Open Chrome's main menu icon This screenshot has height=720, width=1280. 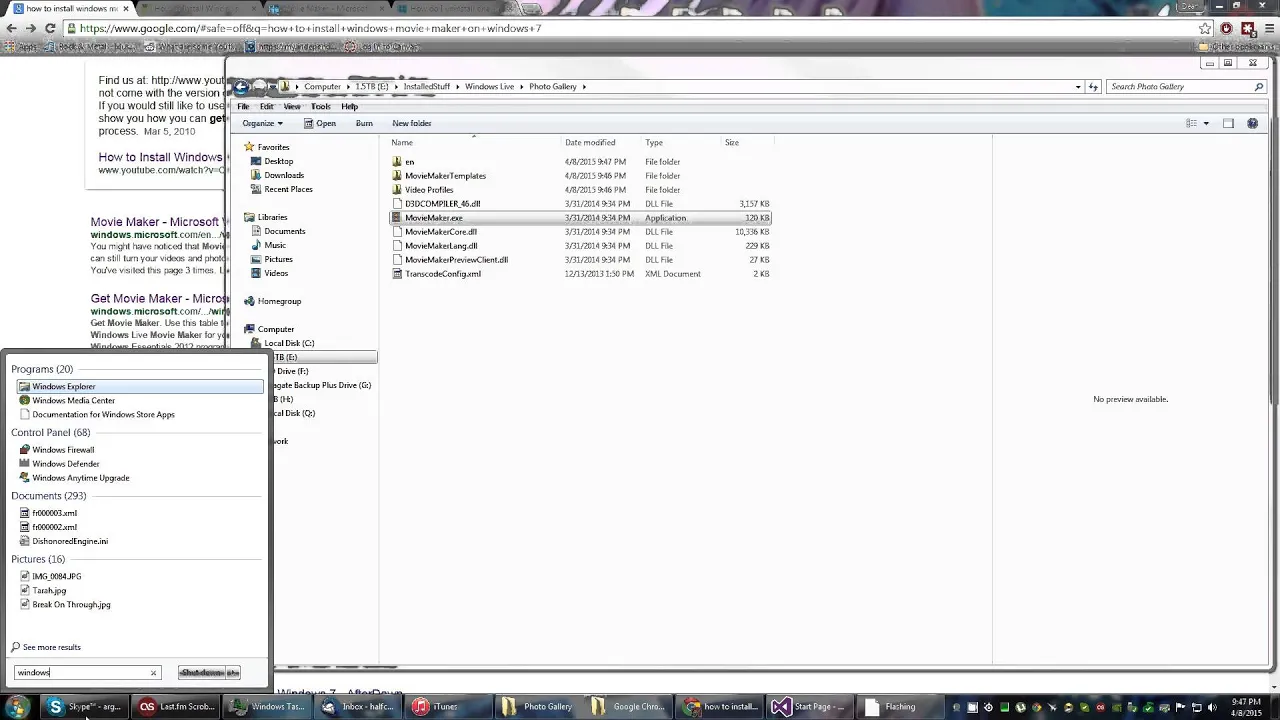[1268, 28]
